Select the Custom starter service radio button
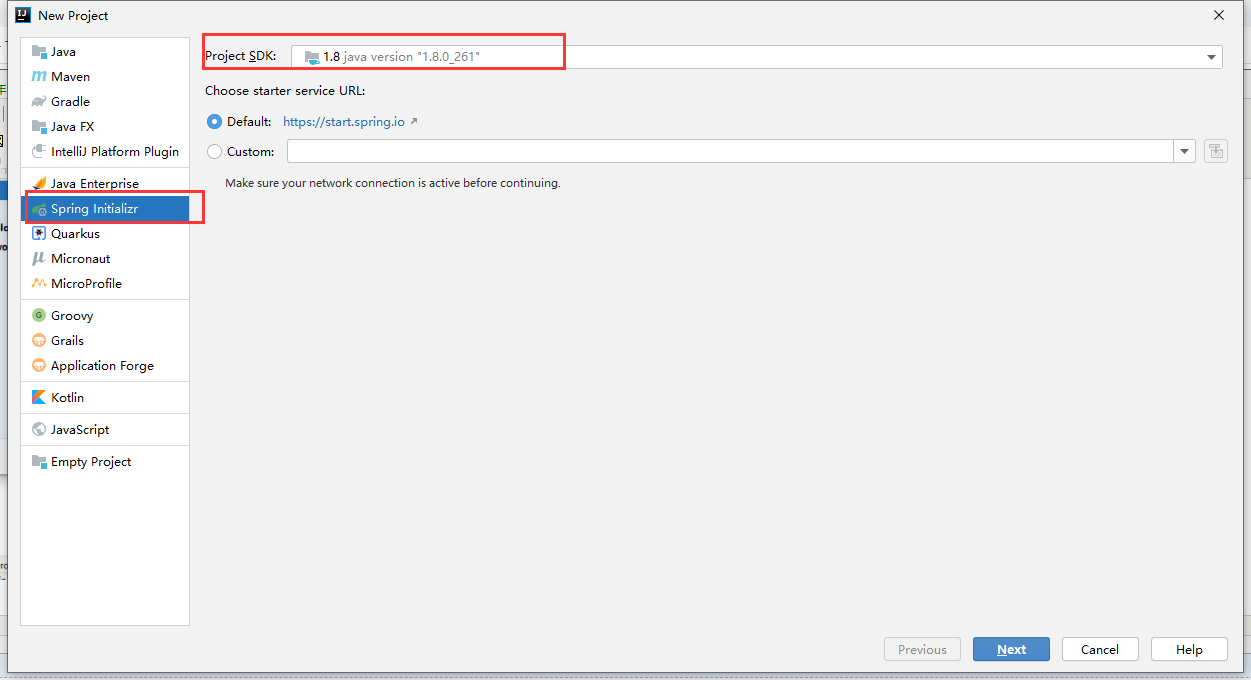This screenshot has height=680, width=1251. [x=214, y=152]
